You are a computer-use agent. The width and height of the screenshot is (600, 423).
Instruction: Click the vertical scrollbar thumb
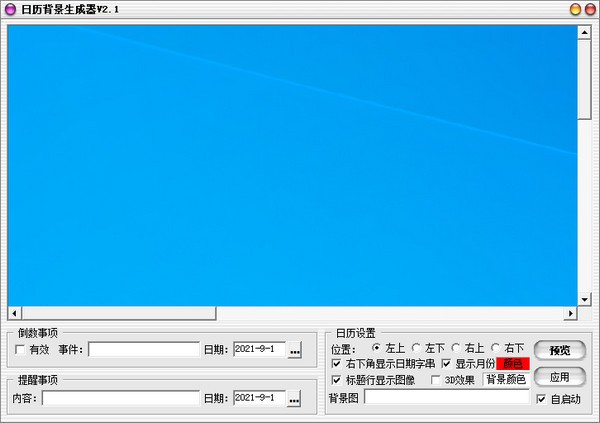pyautogui.click(x=584, y=80)
